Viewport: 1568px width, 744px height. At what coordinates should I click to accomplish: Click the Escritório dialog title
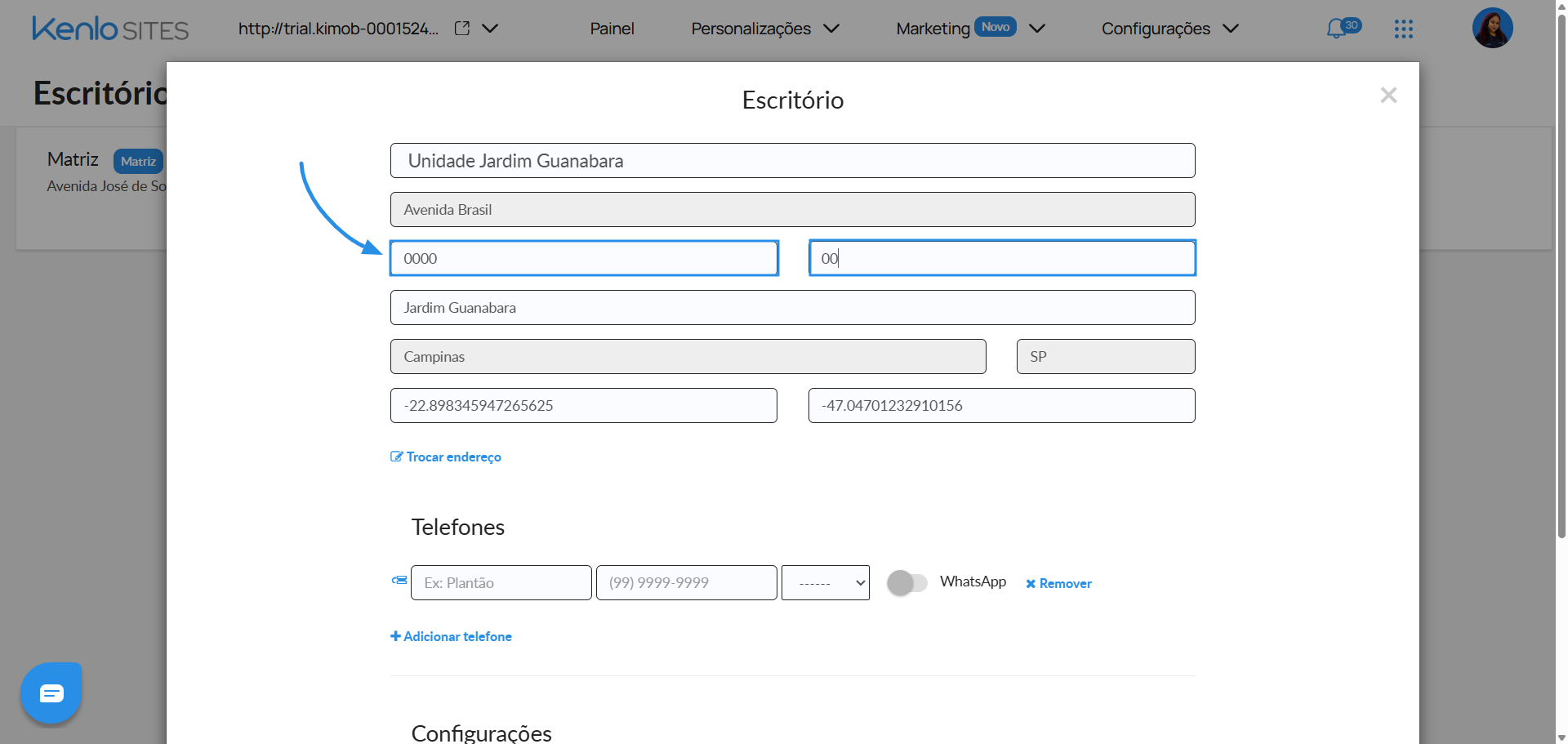click(792, 100)
